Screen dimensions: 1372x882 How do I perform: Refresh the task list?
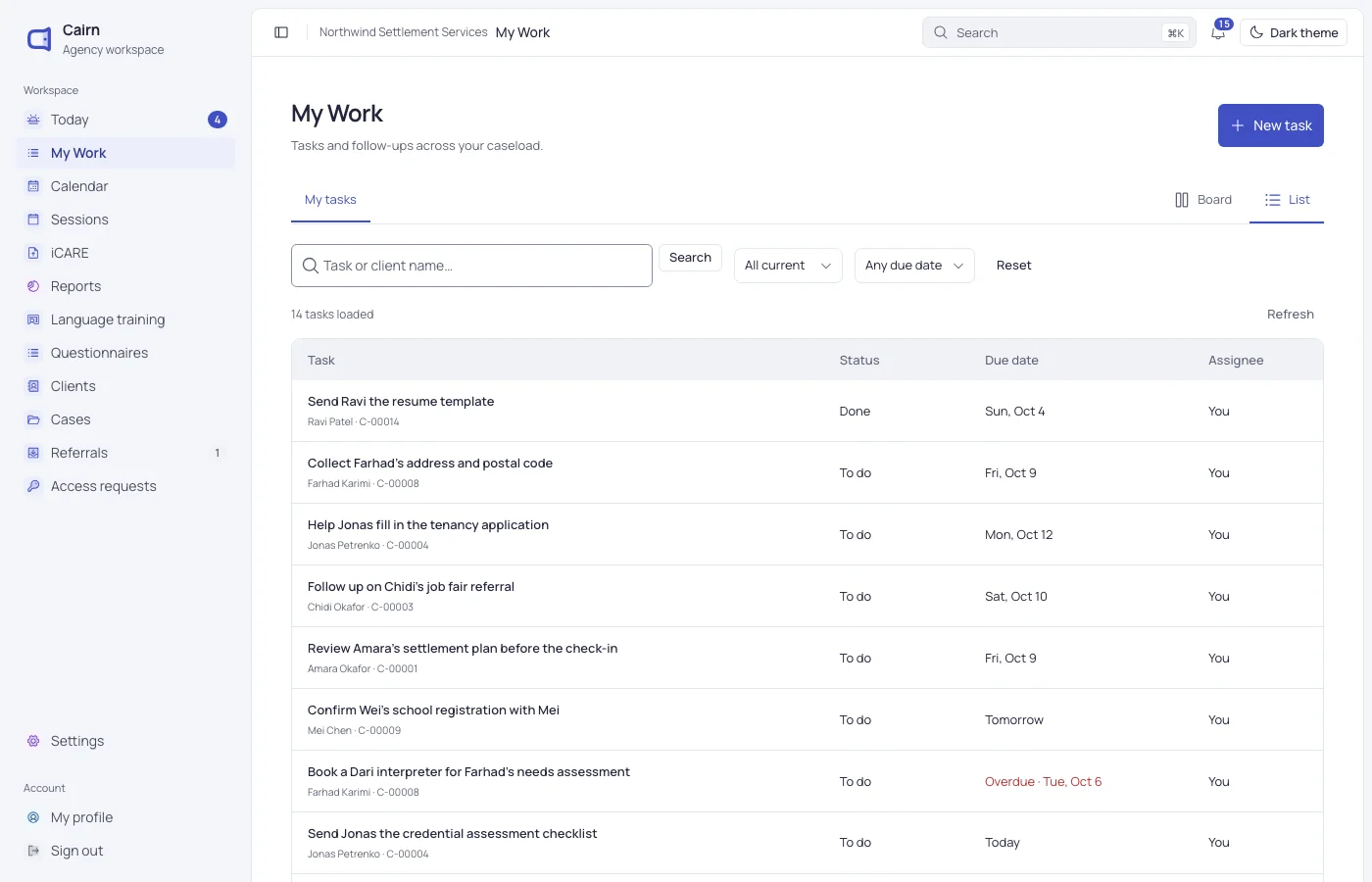click(1290, 315)
